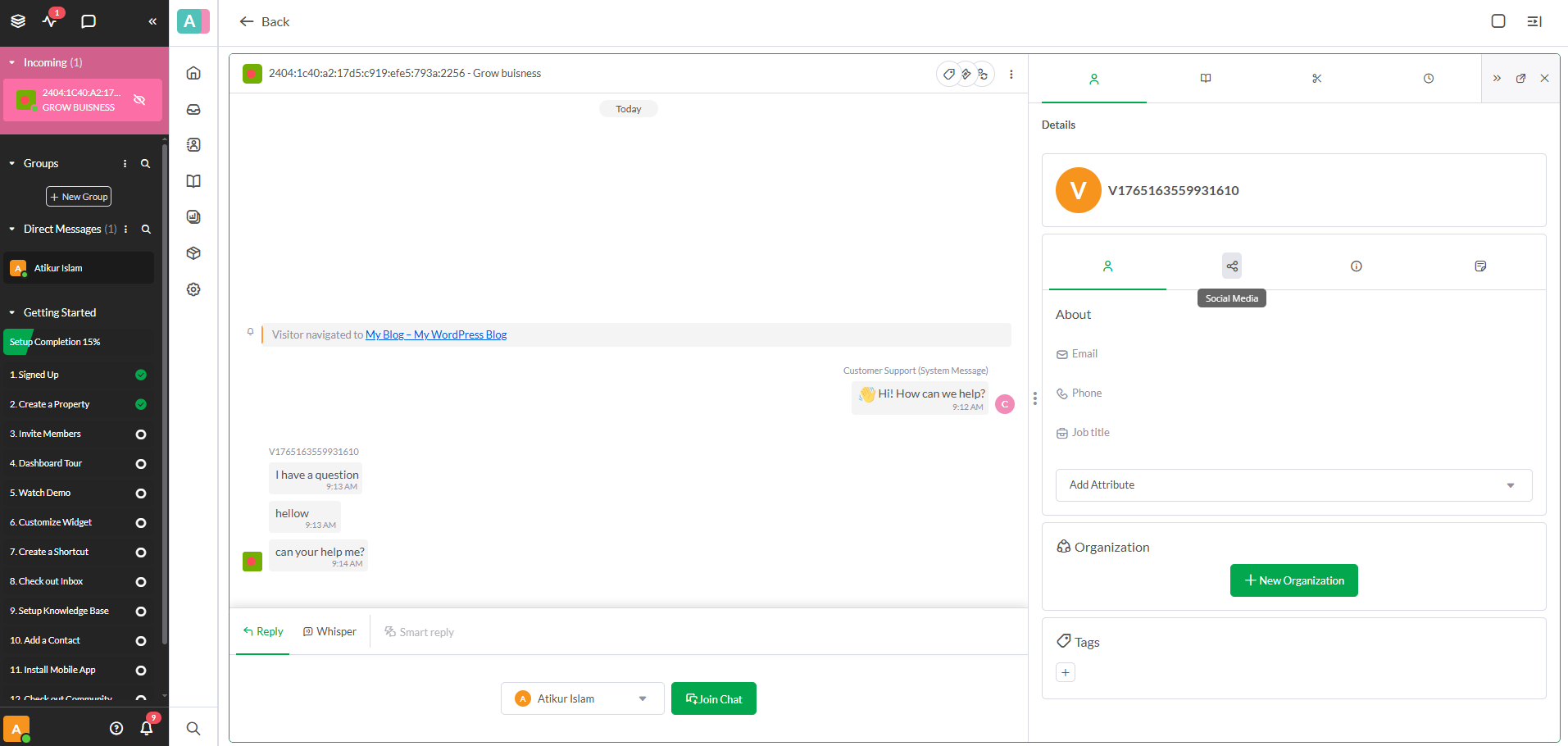The height and width of the screenshot is (746, 1568).
Task: Mark the Check out Inbox step circle
Action: [x=141, y=582]
